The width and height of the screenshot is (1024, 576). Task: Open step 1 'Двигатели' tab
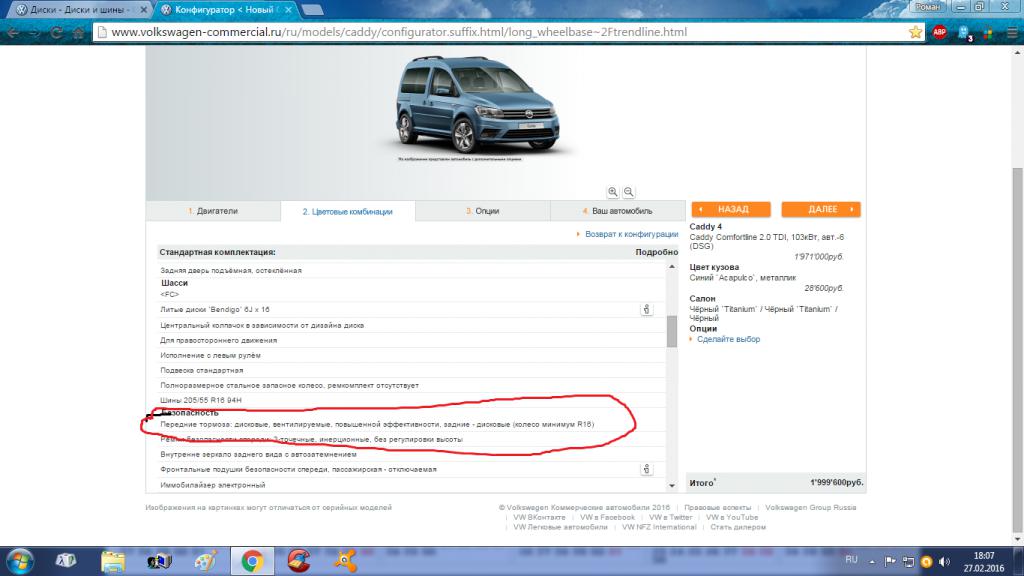click(x=213, y=211)
